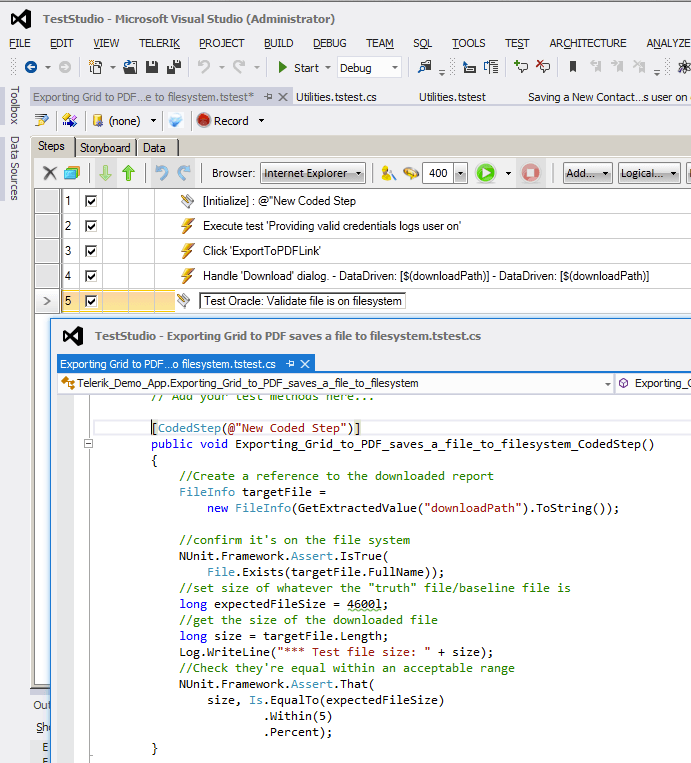Move step down with green down arrow
Viewport: 691px width, 763px height.
click(105, 173)
